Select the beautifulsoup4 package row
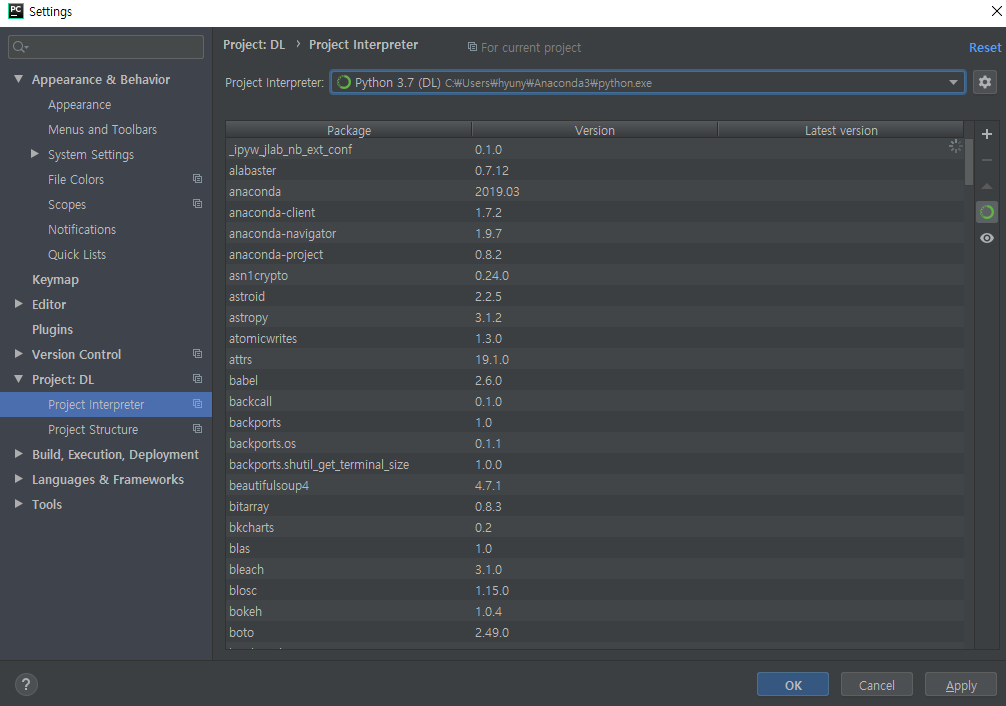Viewport: 1006px width, 706px height. coord(595,486)
